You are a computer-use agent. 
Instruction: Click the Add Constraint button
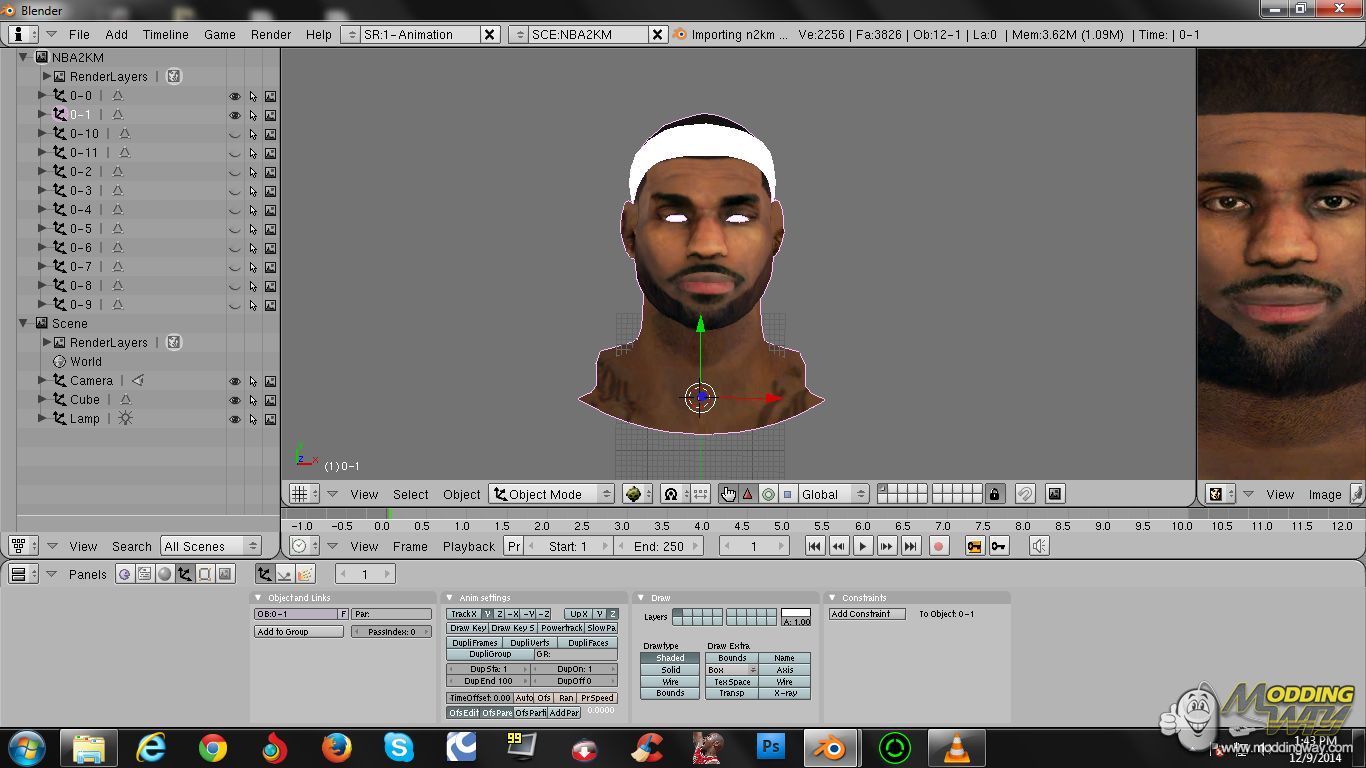click(866, 614)
